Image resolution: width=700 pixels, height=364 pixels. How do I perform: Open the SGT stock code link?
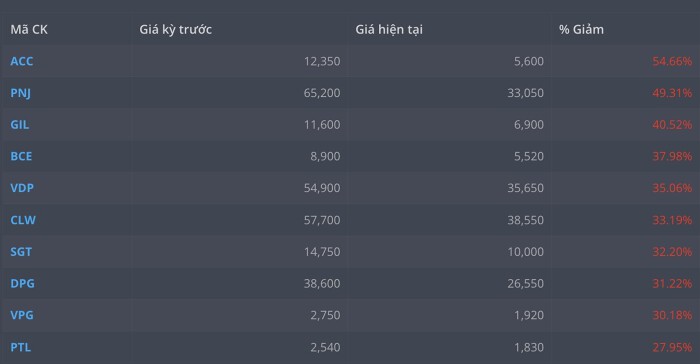tap(21, 252)
